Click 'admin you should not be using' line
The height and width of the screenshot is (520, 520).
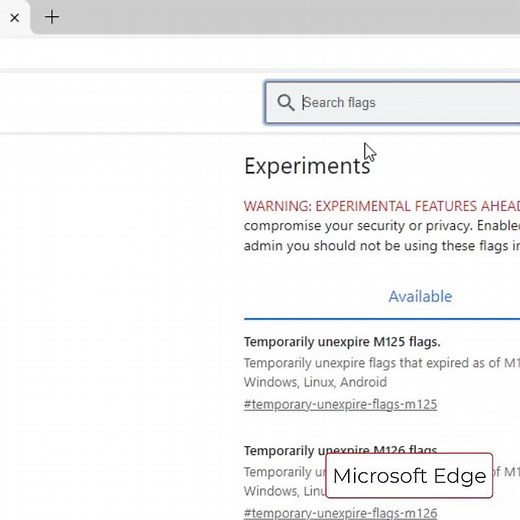382,246
